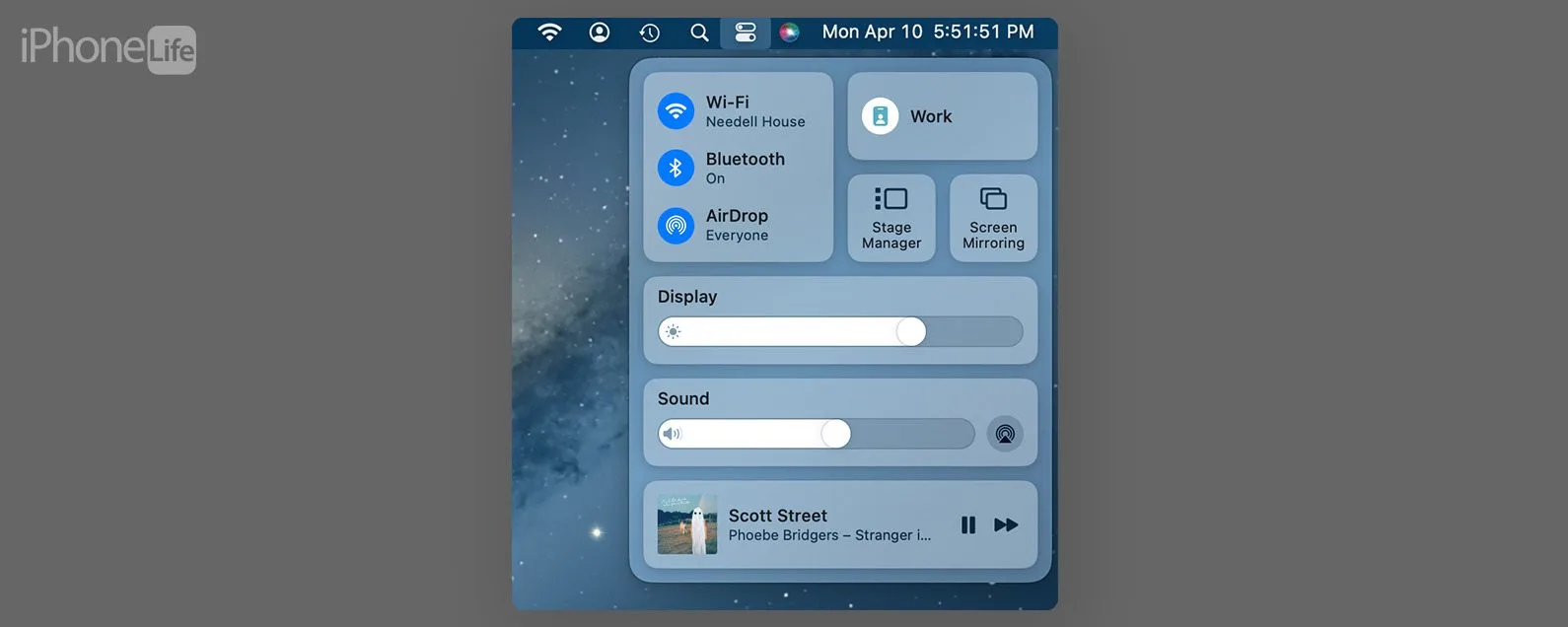Pause the Scott Street track
Viewport: 1568px width, 627px height.
(968, 525)
